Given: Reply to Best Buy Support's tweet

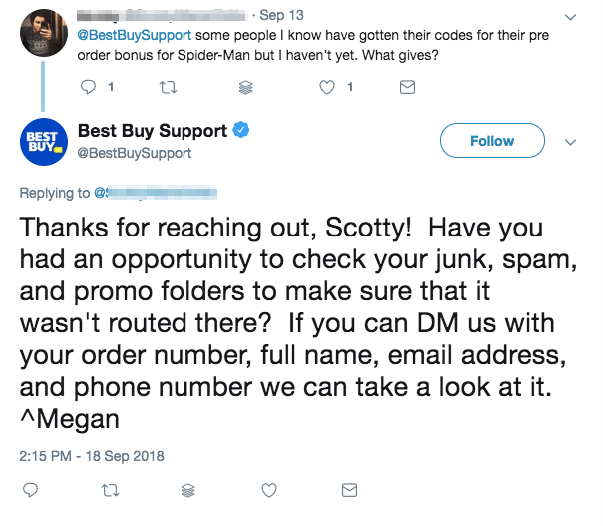Looking at the screenshot, I should point(30,490).
